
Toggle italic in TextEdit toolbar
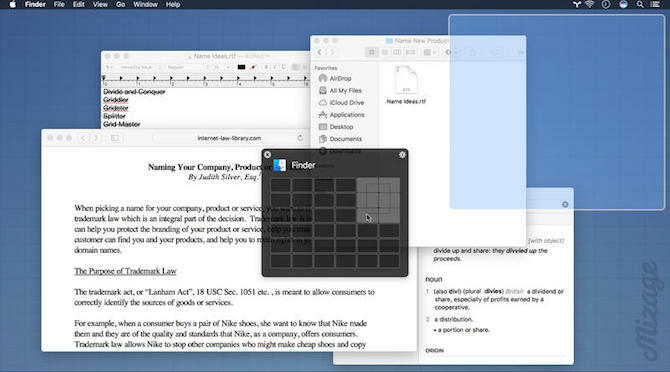click(275, 67)
